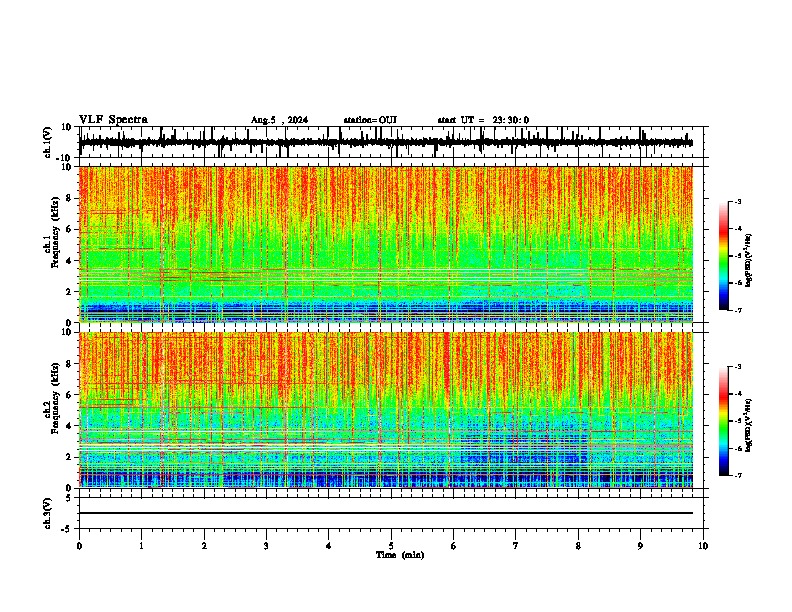
Task: Click time axis tick label "3"
Action: (x=266, y=546)
